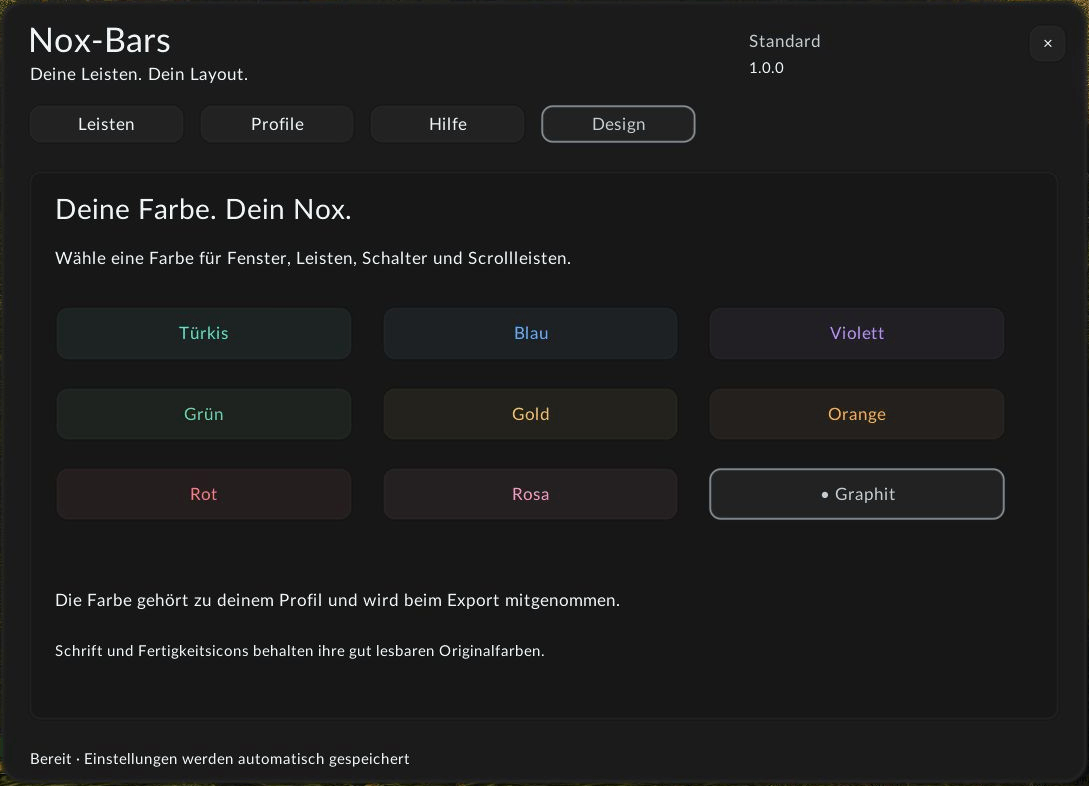Select the Graphit color theme
The image size is (1089, 786).
click(856, 494)
